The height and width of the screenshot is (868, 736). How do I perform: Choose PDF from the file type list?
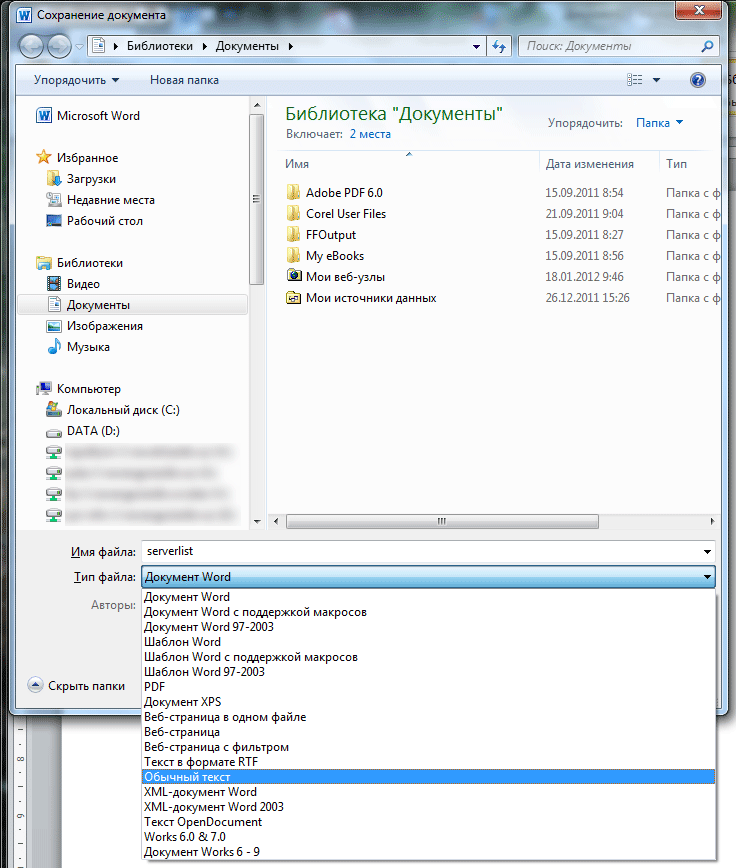(x=428, y=686)
